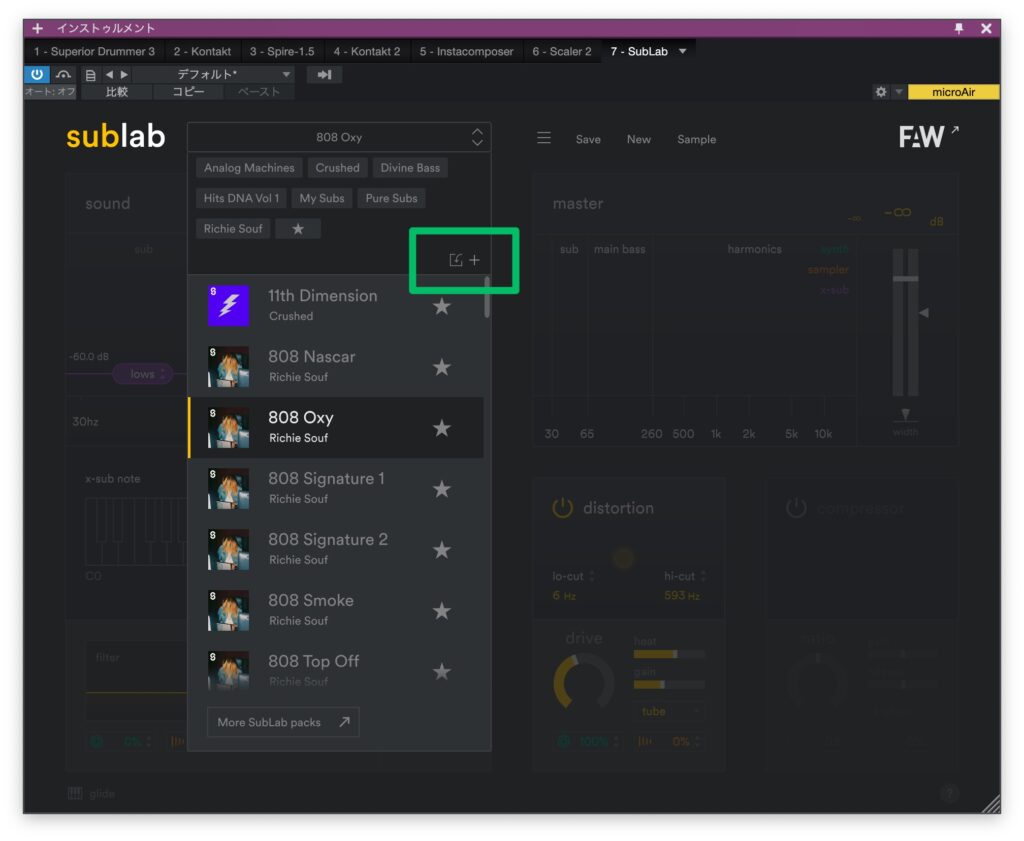This screenshot has height=841, width=1024.
Task: Click the More SubLab packs link
Action: [x=283, y=722]
